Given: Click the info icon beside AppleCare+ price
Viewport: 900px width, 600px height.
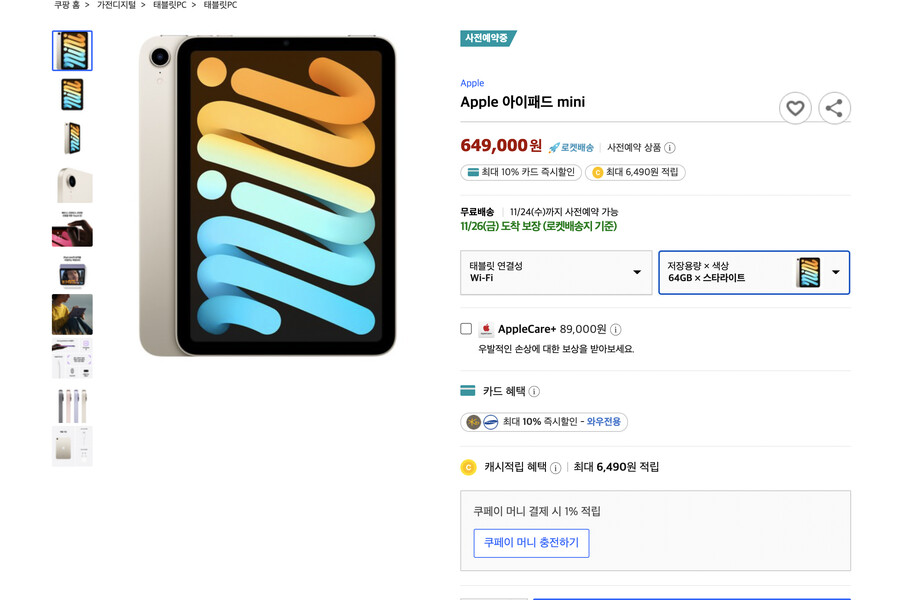Looking at the screenshot, I should 616,328.
